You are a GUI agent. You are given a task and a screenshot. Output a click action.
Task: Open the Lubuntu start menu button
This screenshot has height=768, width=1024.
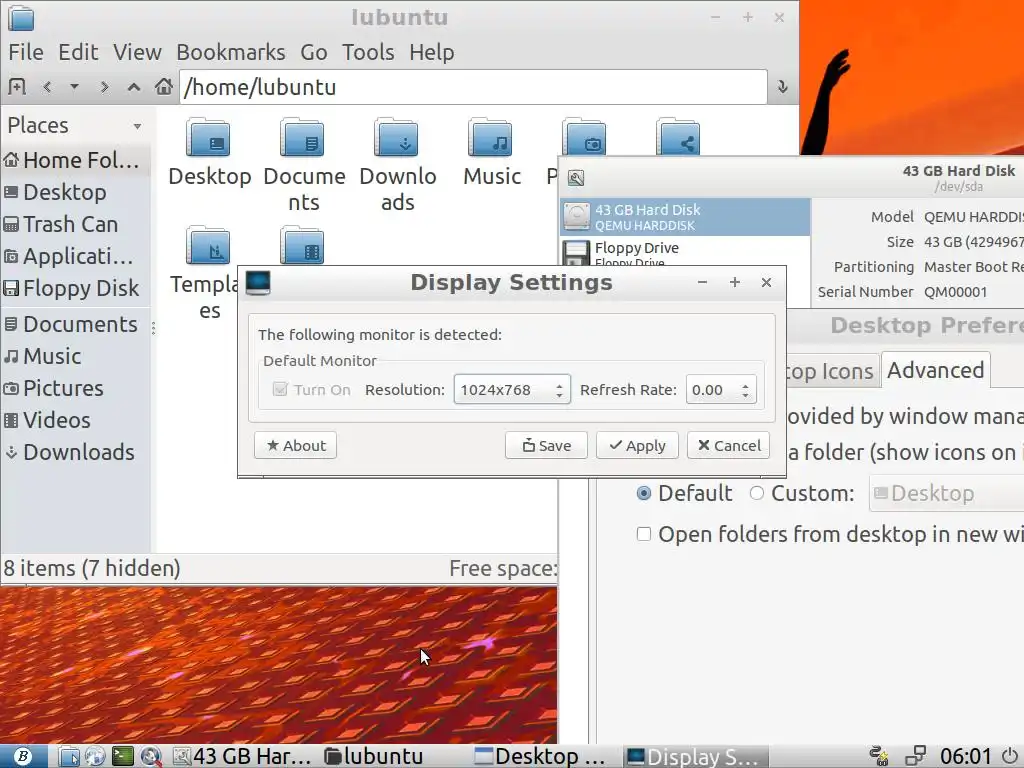click(x=24, y=756)
